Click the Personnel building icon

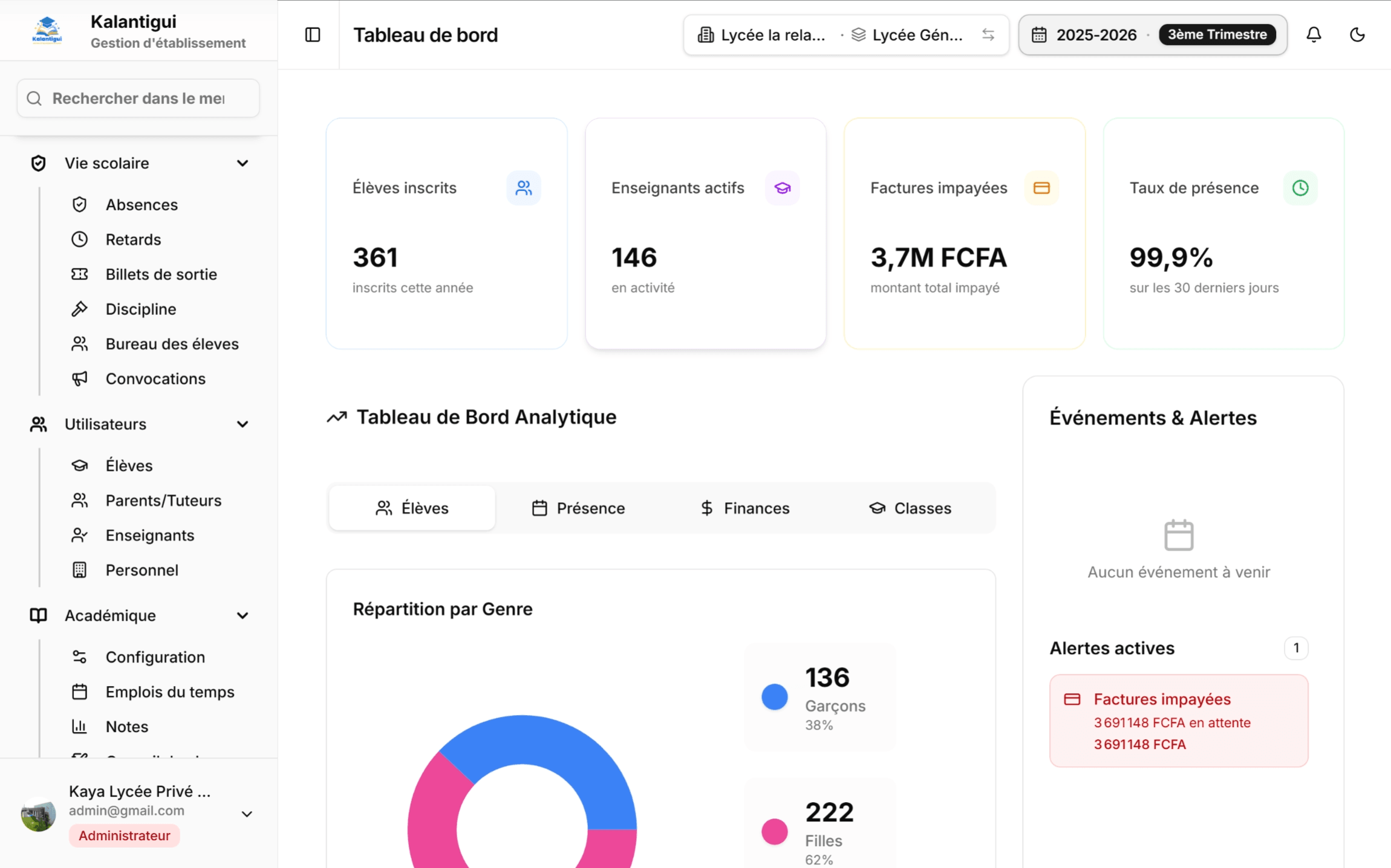point(79,570)
